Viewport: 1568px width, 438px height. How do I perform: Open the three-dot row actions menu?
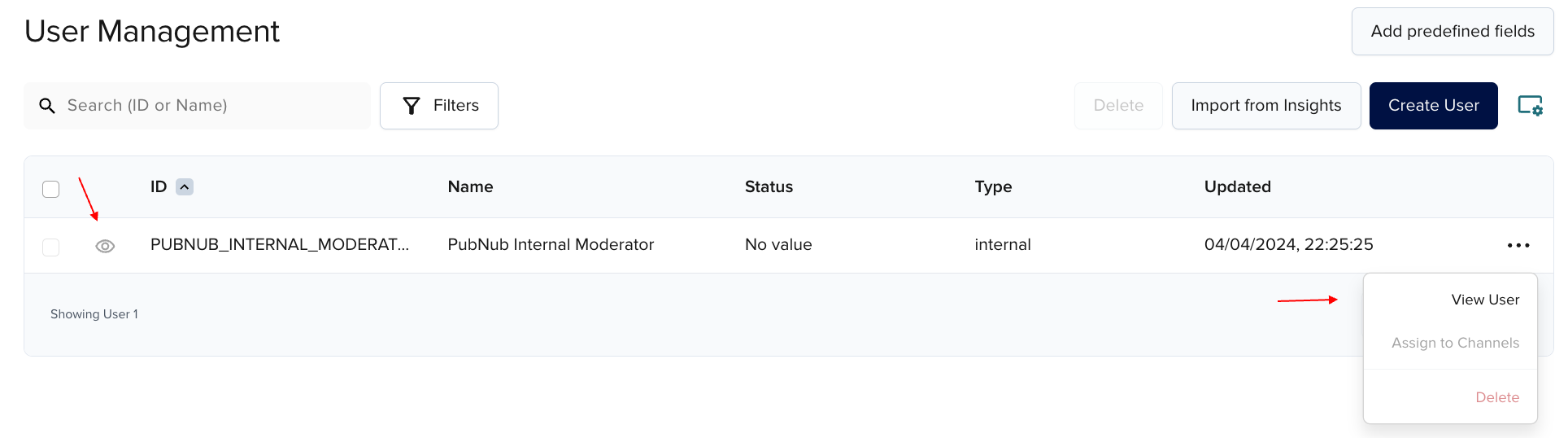pos(1518,245)
